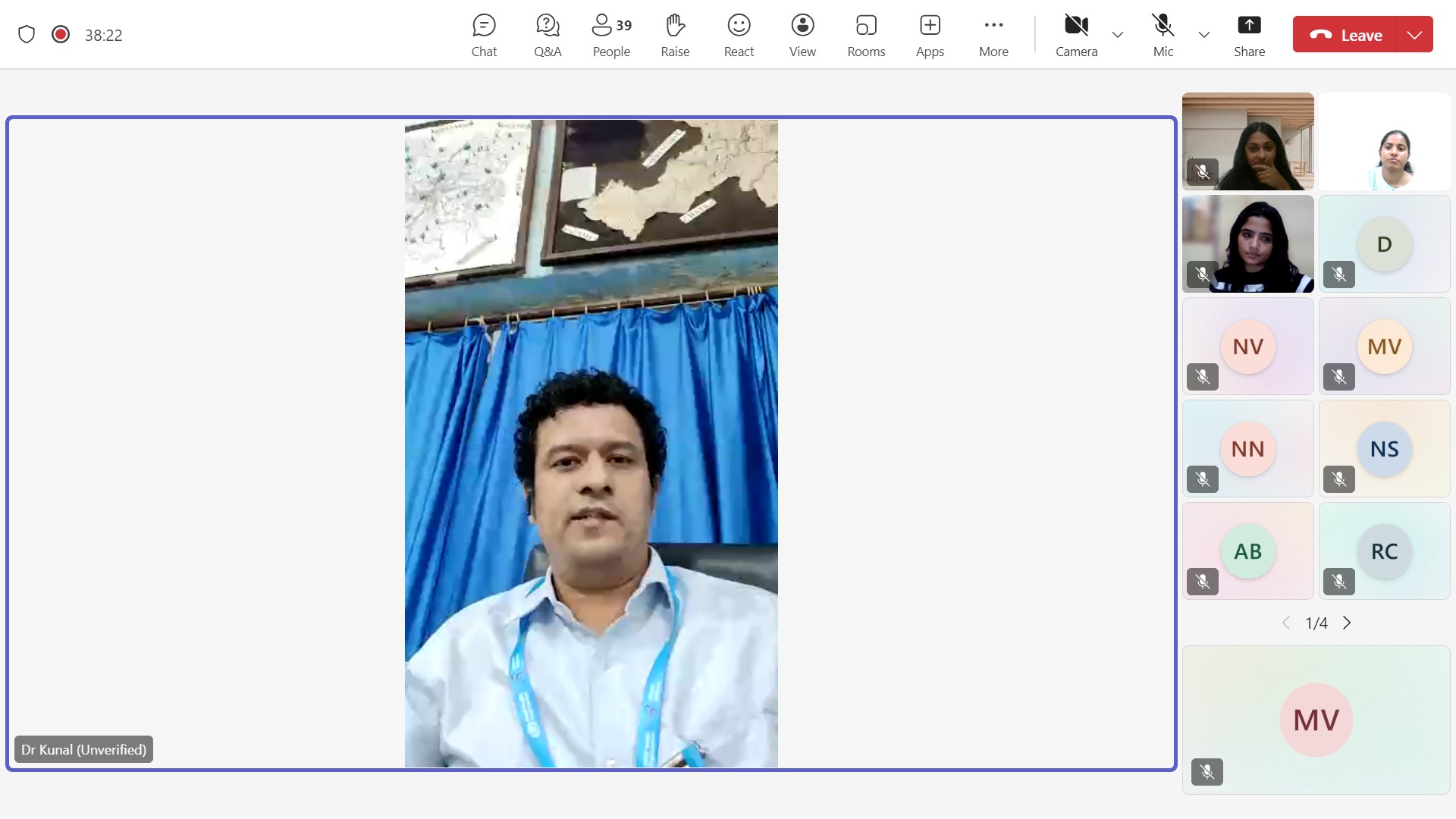Select the NV participant tile
This screenshot has height=819, width=1456.
(1247, 347)
